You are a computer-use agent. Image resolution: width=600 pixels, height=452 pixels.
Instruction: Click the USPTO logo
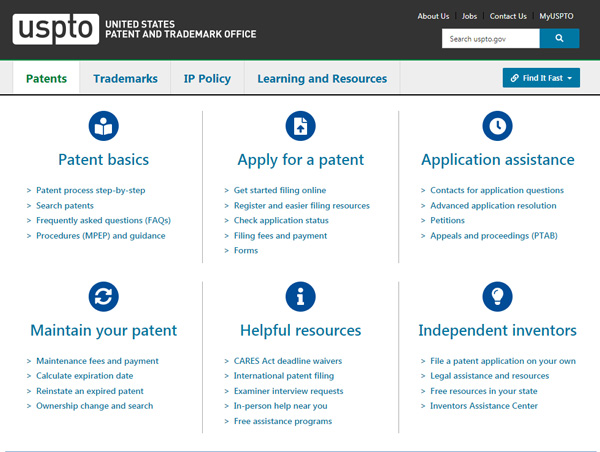[55, 29]
